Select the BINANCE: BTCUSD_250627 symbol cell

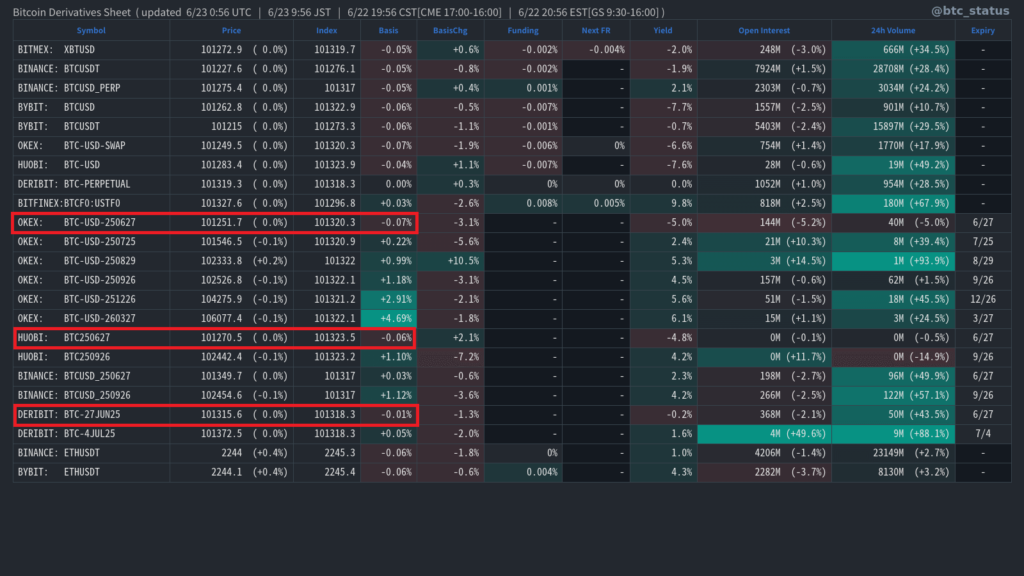(91, 376)
